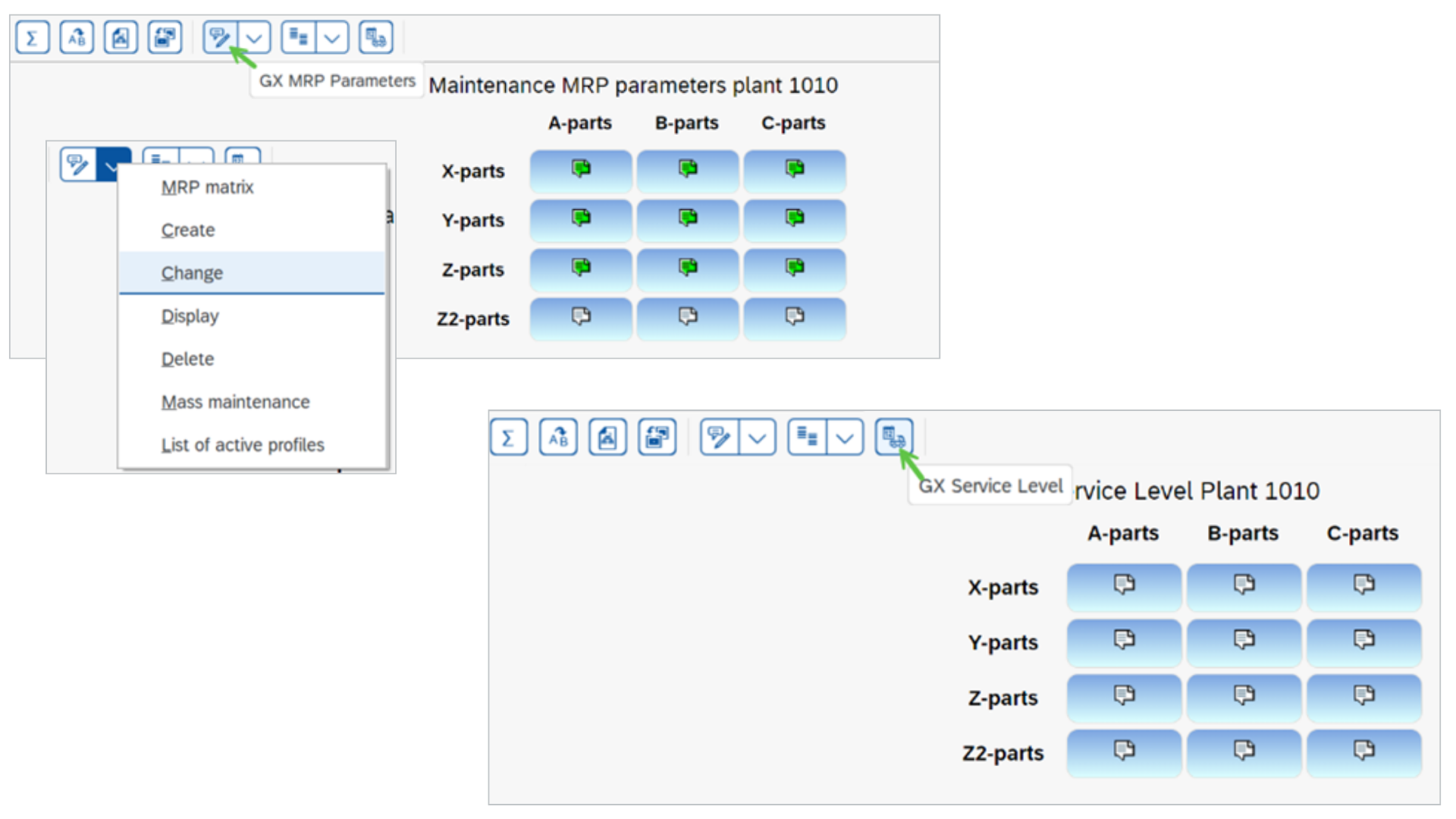Choose Mass maintenance from the context menu

click(234, 402)
